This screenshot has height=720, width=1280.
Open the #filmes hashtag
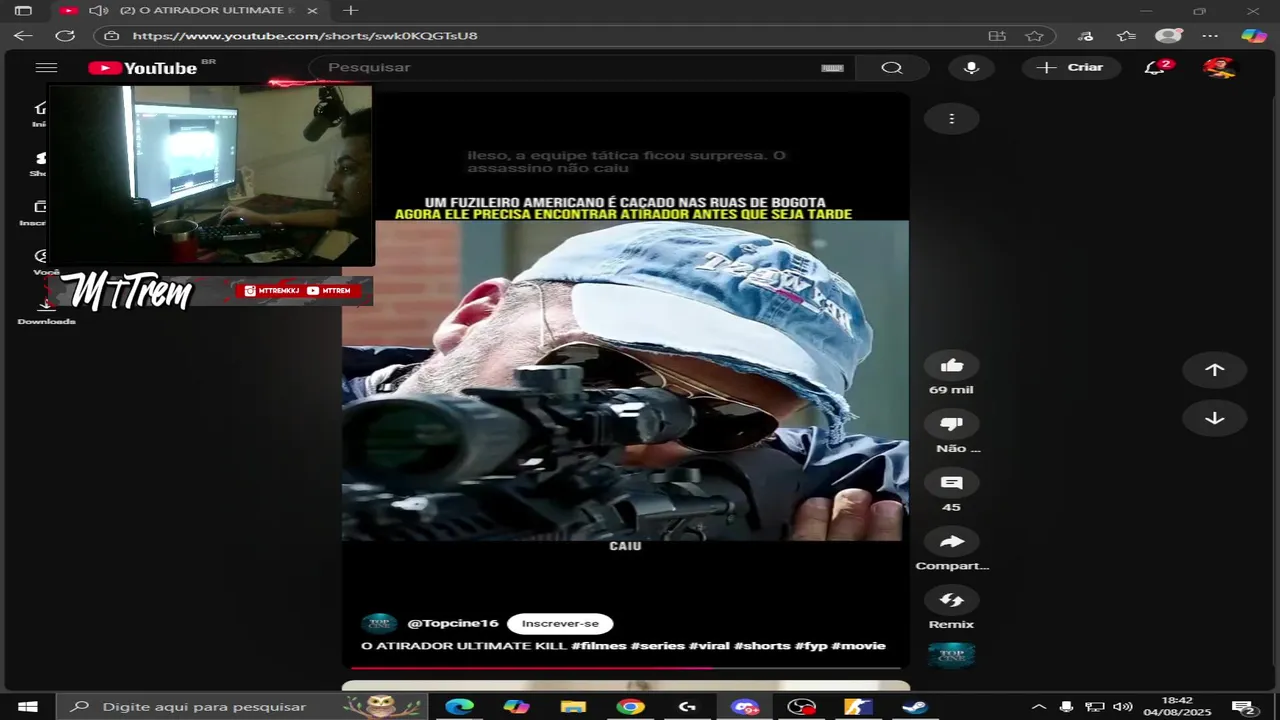click(598, 646)
